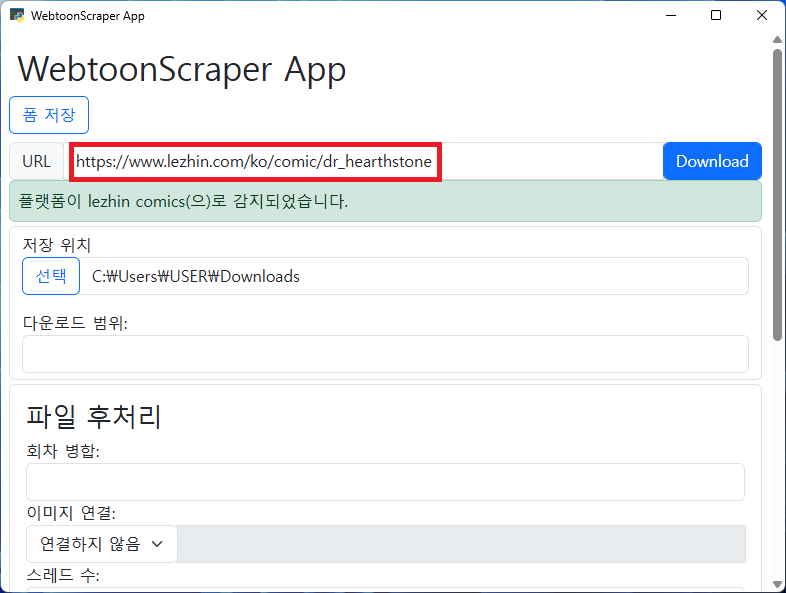Open the 연결하지 않음 dropdown

click(102, 544)
